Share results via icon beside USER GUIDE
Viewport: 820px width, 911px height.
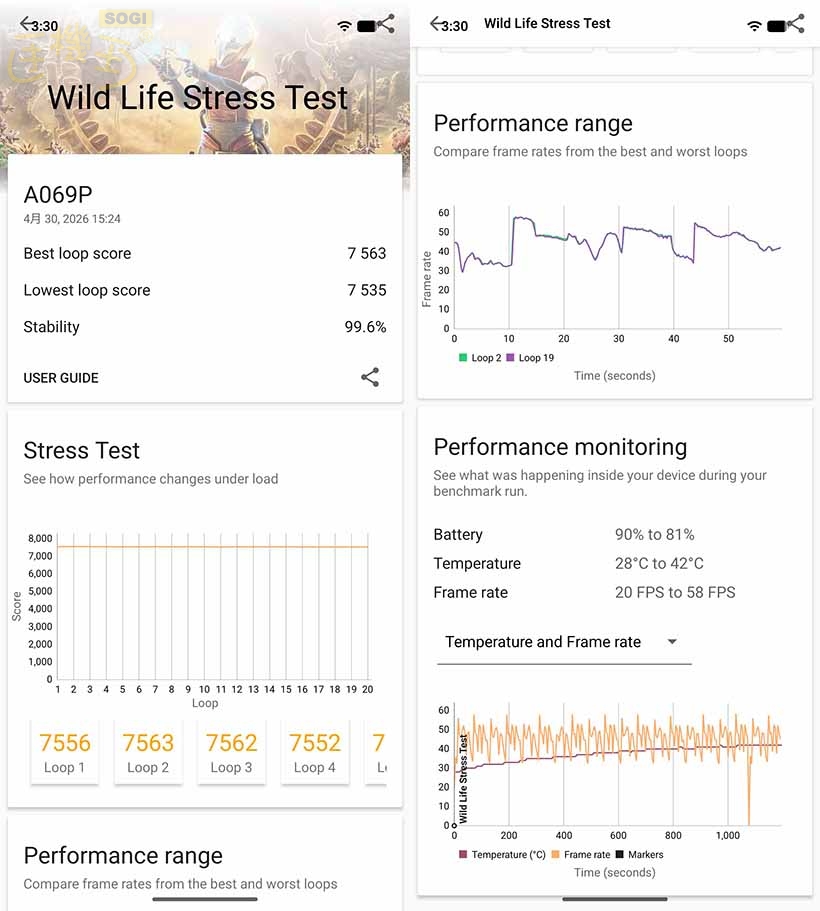pyautogui.click(x=370, y=378)
